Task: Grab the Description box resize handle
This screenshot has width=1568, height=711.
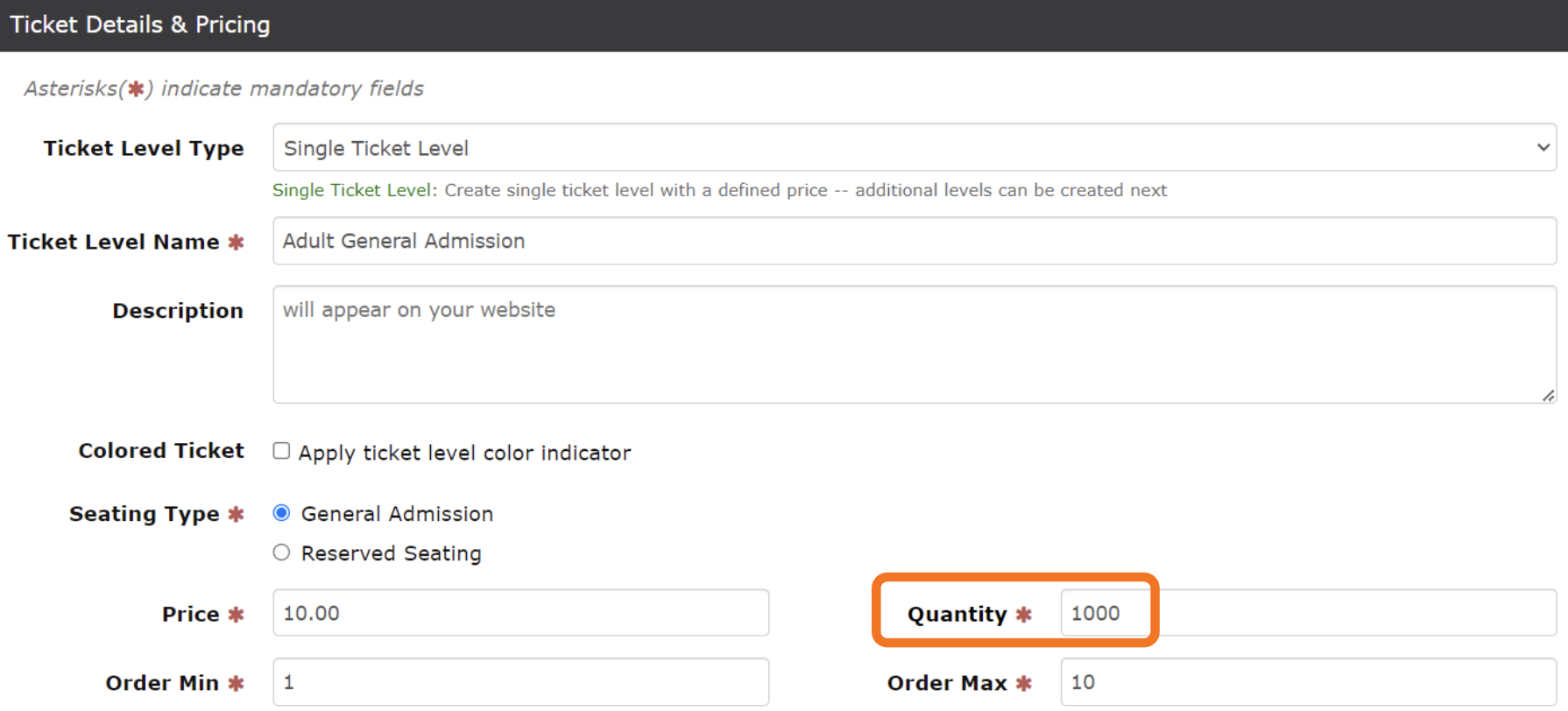Action: click(1548, 396)
